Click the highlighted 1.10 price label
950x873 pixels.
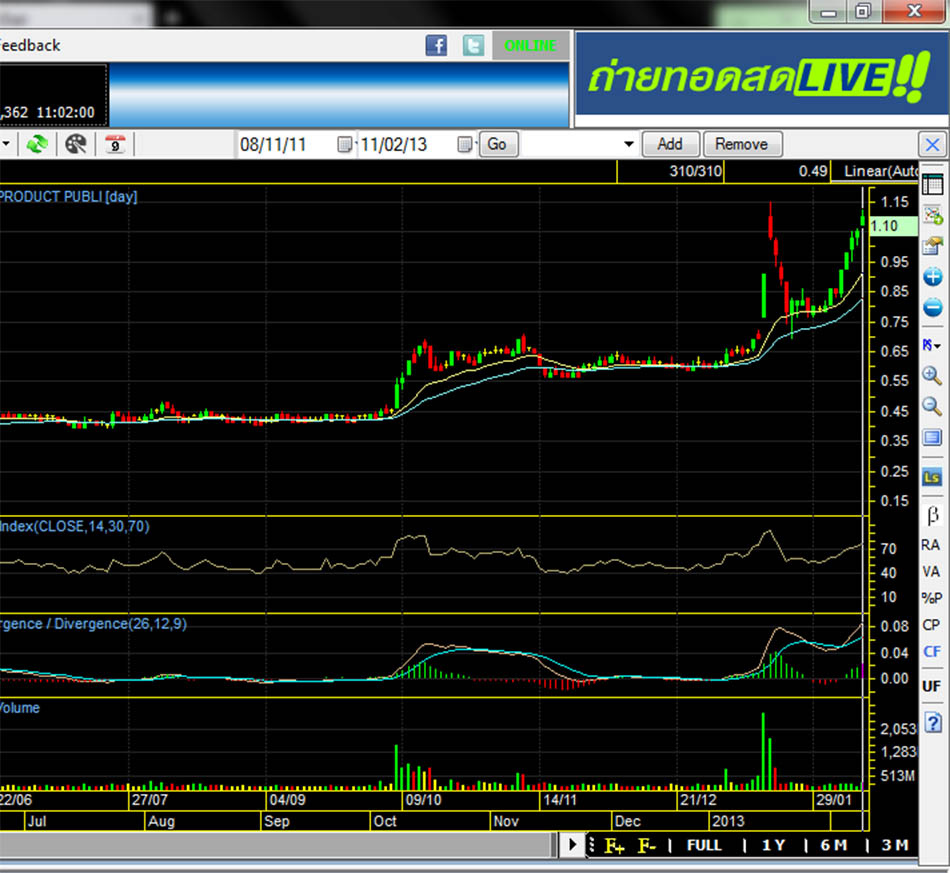(893, 227)
